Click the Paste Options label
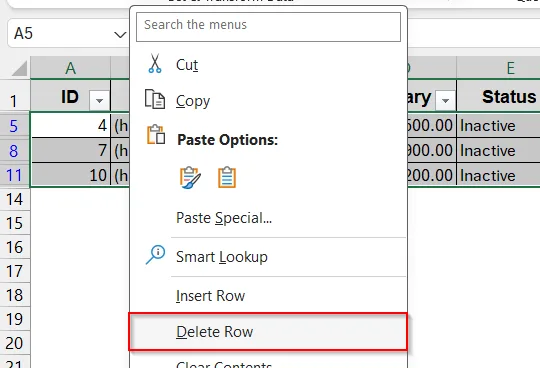Screen dimensions: 540x368 point(227,140)
